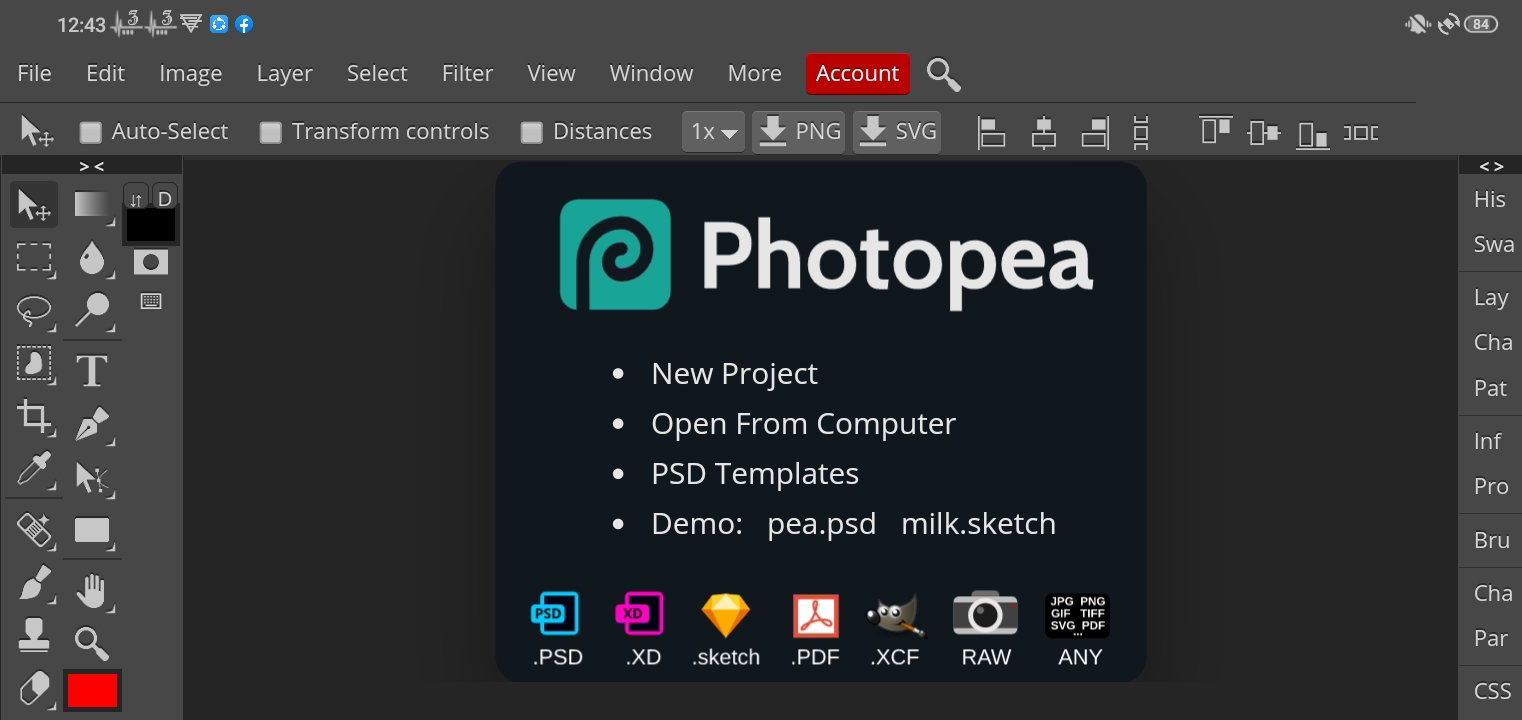Click the red color swatch
The image size is (1522, 720).
[92, 690]
